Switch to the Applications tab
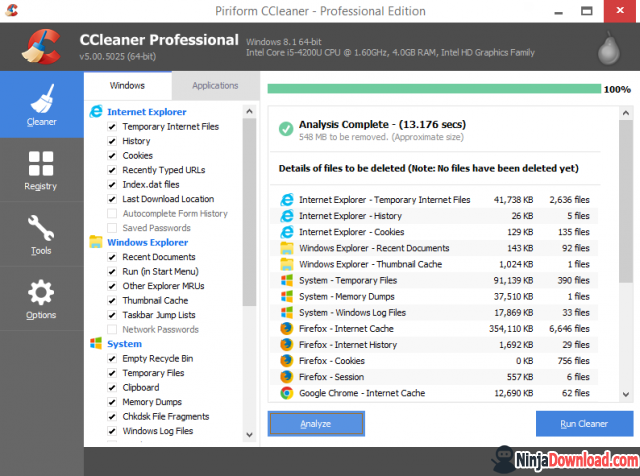The image size is (640, 476). coord(215,86)
